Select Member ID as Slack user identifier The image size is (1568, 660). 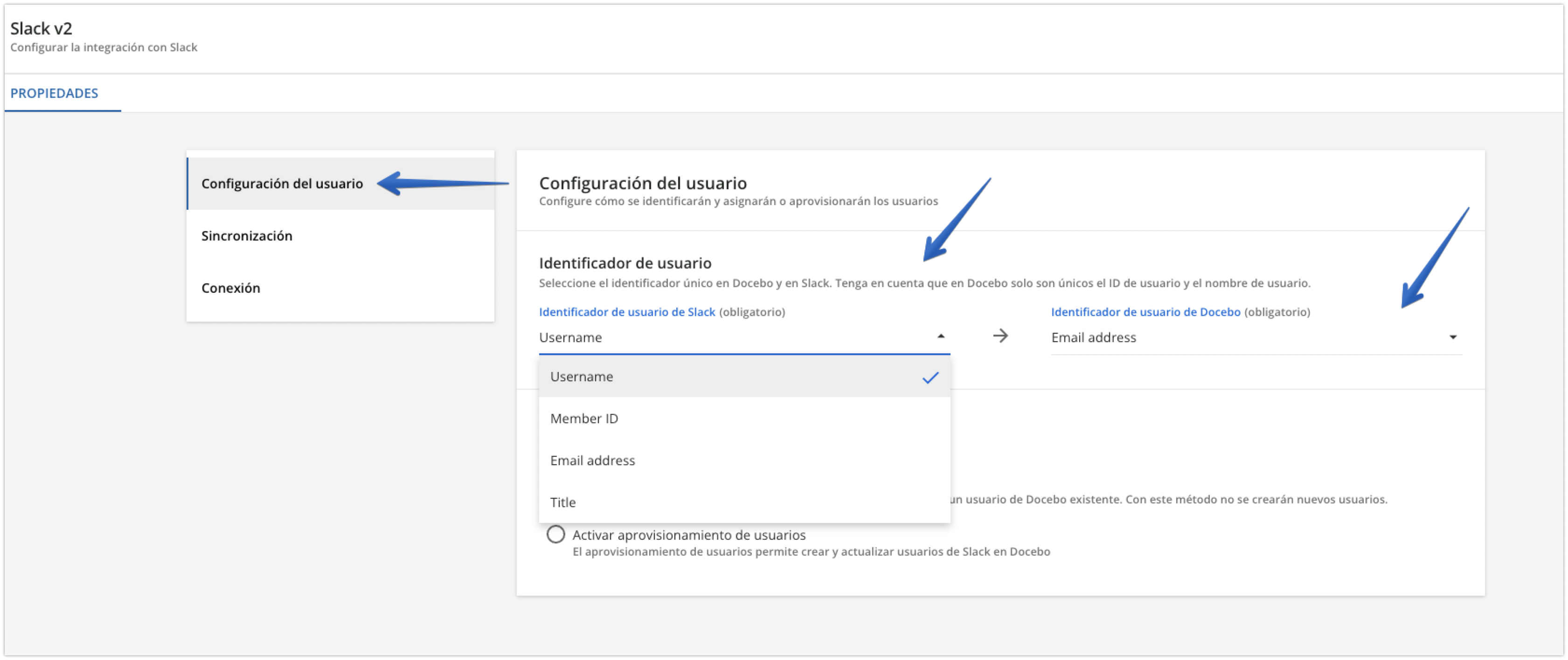coord(584,419)
